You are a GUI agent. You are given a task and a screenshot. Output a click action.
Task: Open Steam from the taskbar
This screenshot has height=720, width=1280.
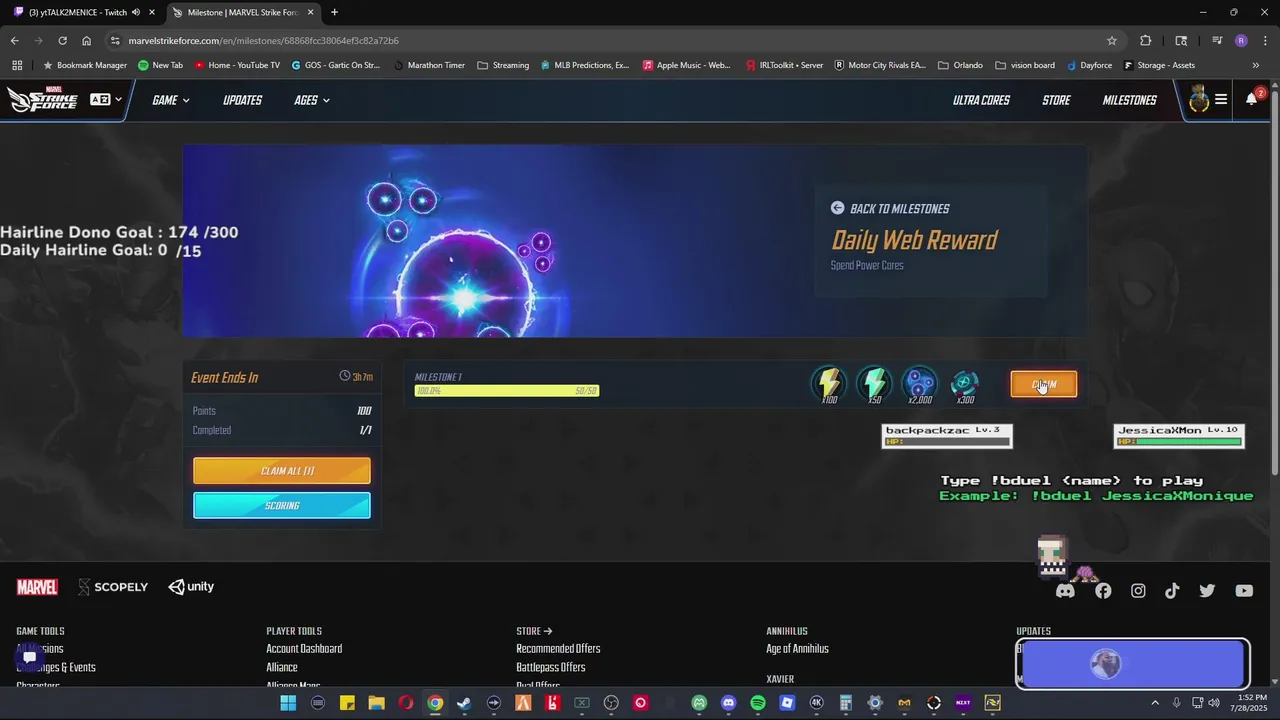click(x=464, y=703)
